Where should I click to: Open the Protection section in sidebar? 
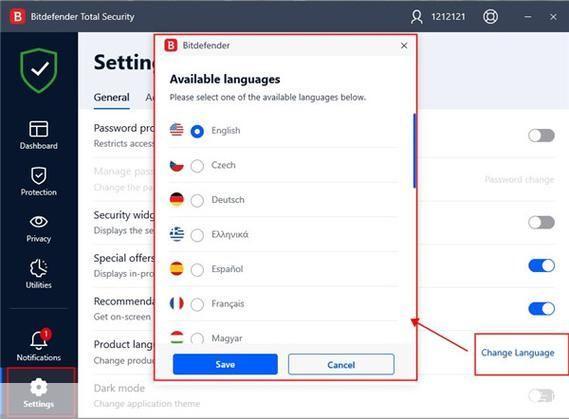pos(38,182)
